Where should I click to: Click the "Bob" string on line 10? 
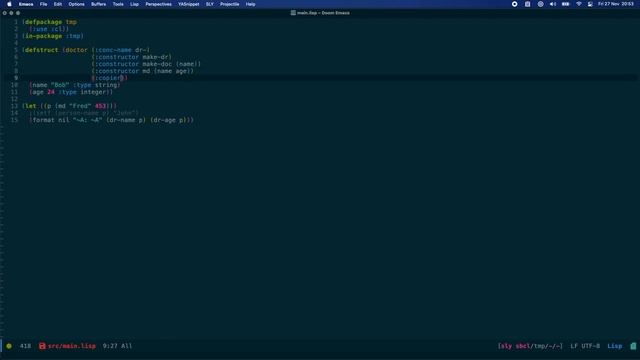60,85
